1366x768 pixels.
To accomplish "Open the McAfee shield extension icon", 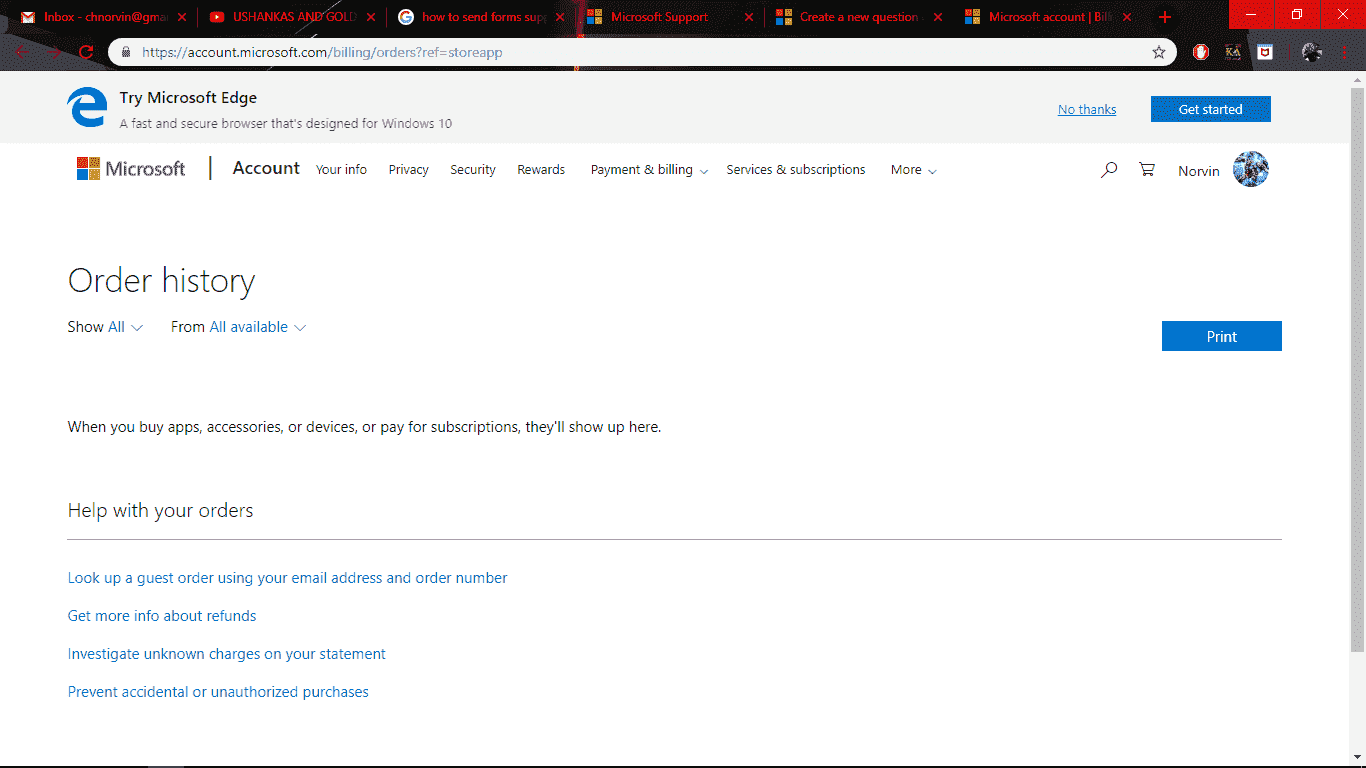I will 1265,52.
